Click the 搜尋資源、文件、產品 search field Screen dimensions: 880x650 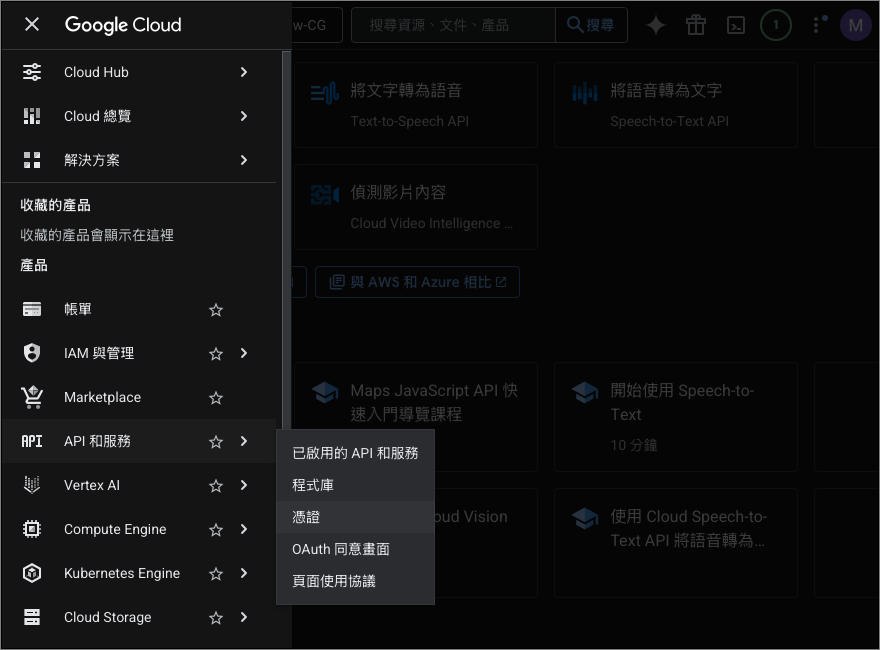point(453,26)
